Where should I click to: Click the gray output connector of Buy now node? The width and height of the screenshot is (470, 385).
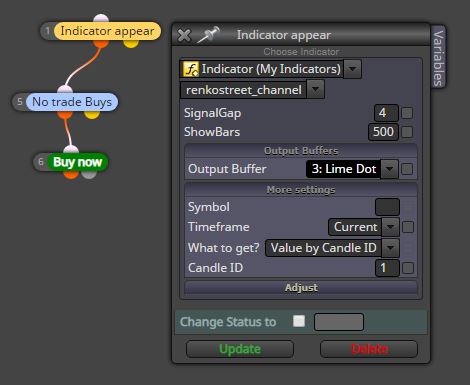(89, 174)
